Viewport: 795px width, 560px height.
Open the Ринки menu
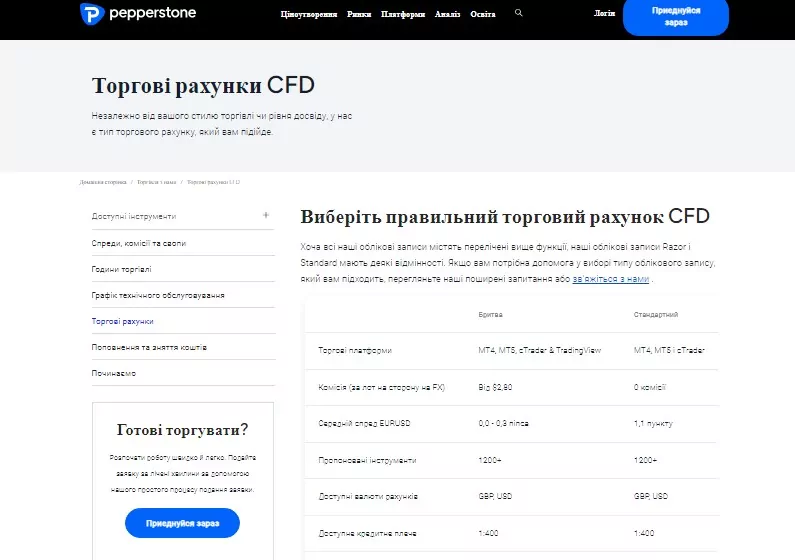point(359,14)
